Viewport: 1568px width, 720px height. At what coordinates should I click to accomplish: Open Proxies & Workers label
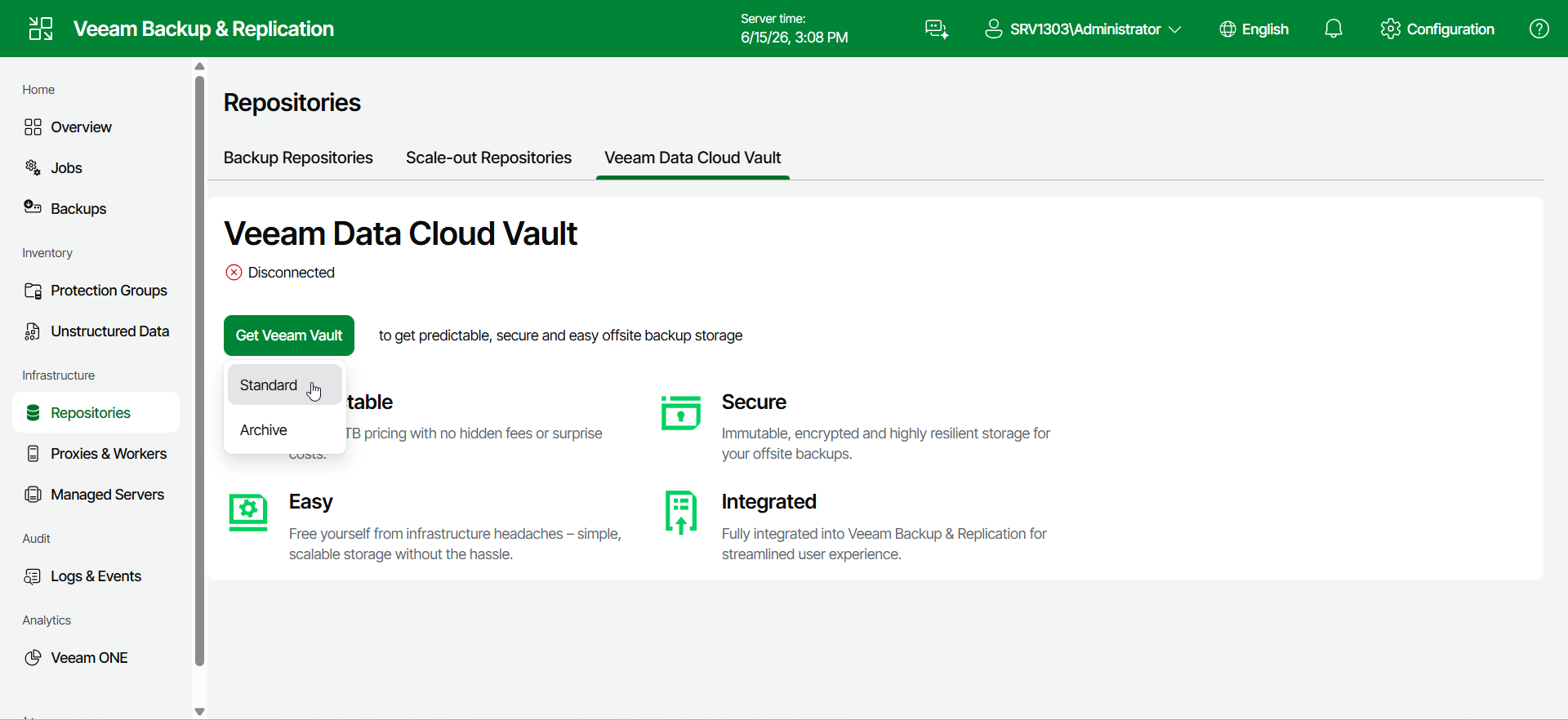109,454
